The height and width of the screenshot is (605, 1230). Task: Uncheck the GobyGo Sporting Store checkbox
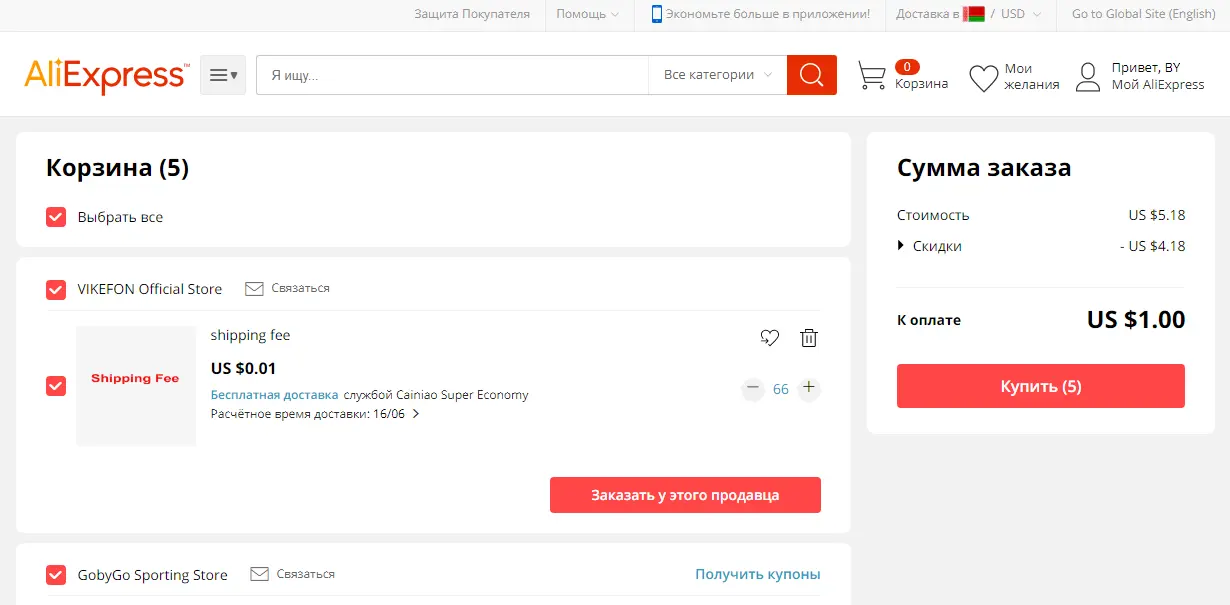(x=56, y=575)
